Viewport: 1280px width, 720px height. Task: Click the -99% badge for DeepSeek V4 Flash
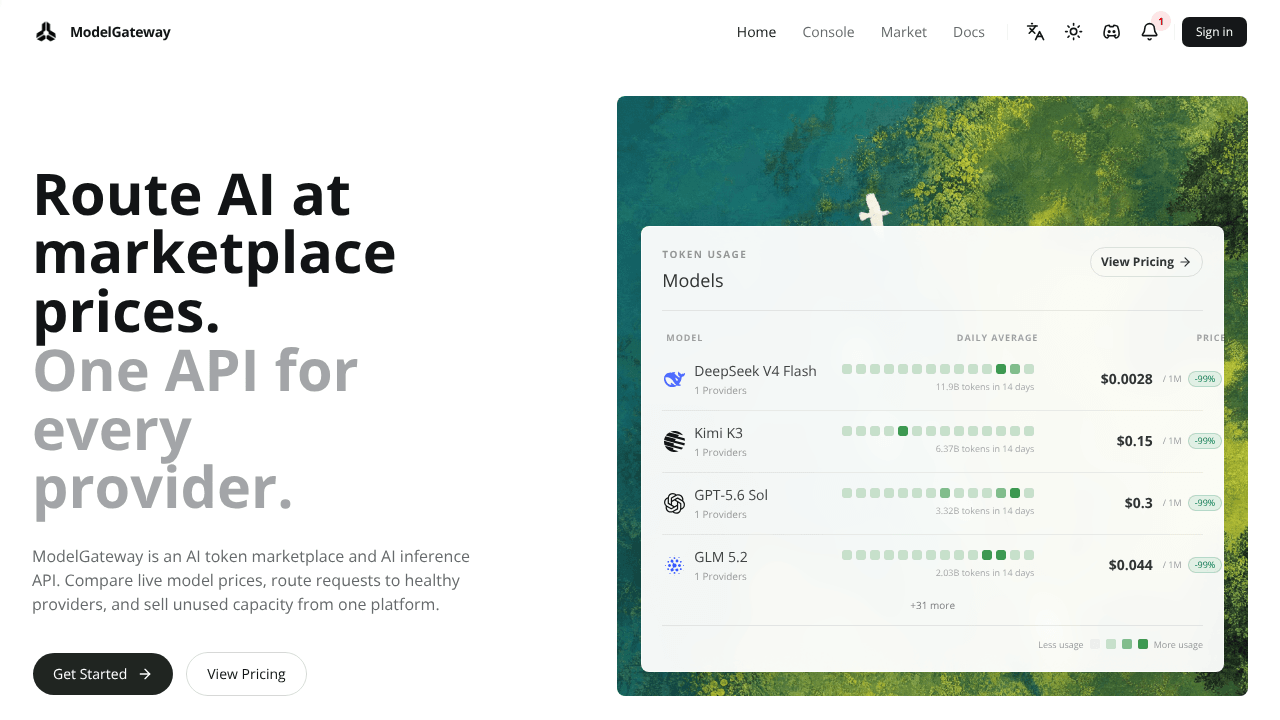(1205, 379)
